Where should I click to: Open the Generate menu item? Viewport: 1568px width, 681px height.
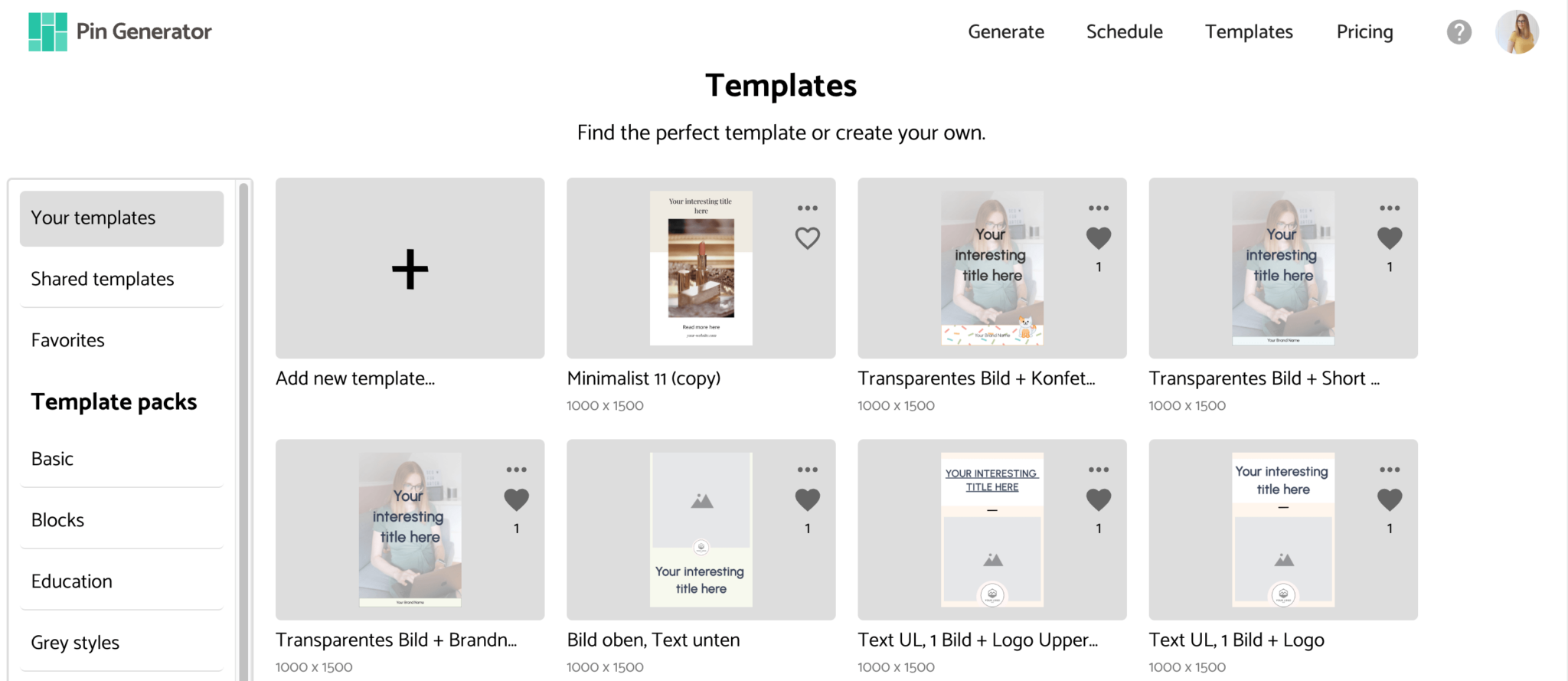tap(1006, 31)
